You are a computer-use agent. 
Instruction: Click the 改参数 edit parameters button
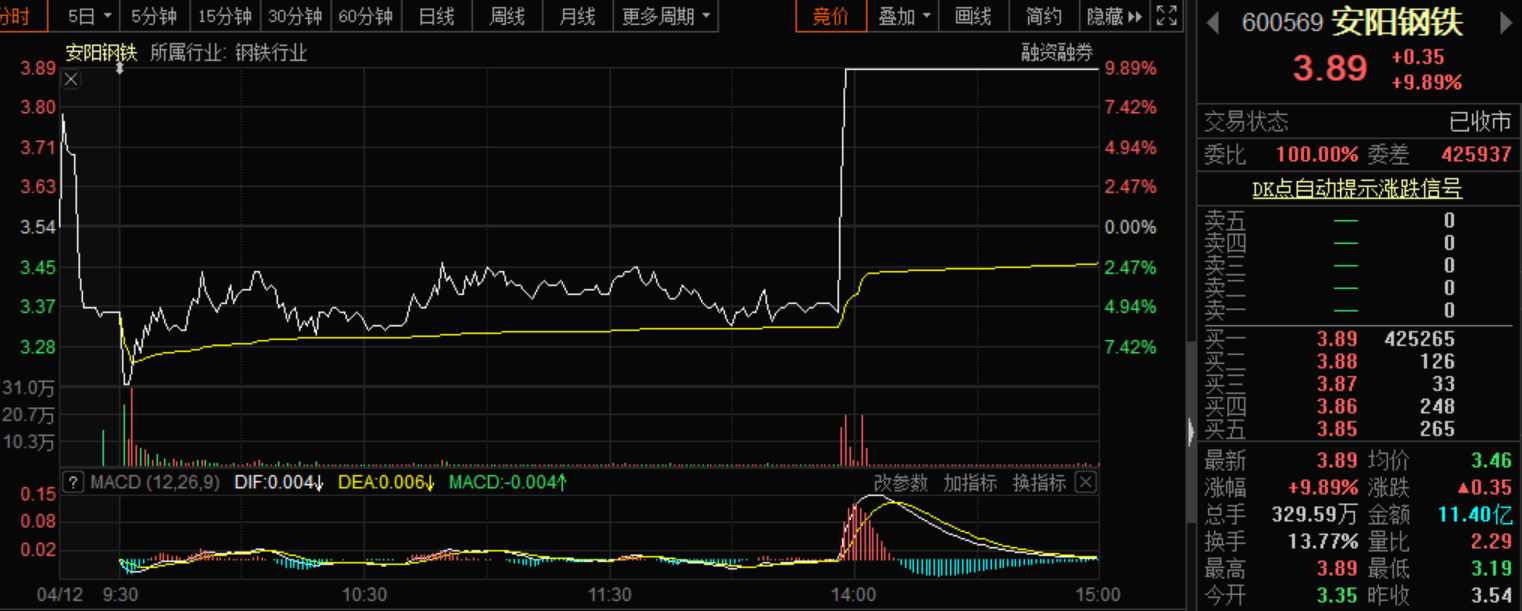point(901,483)
